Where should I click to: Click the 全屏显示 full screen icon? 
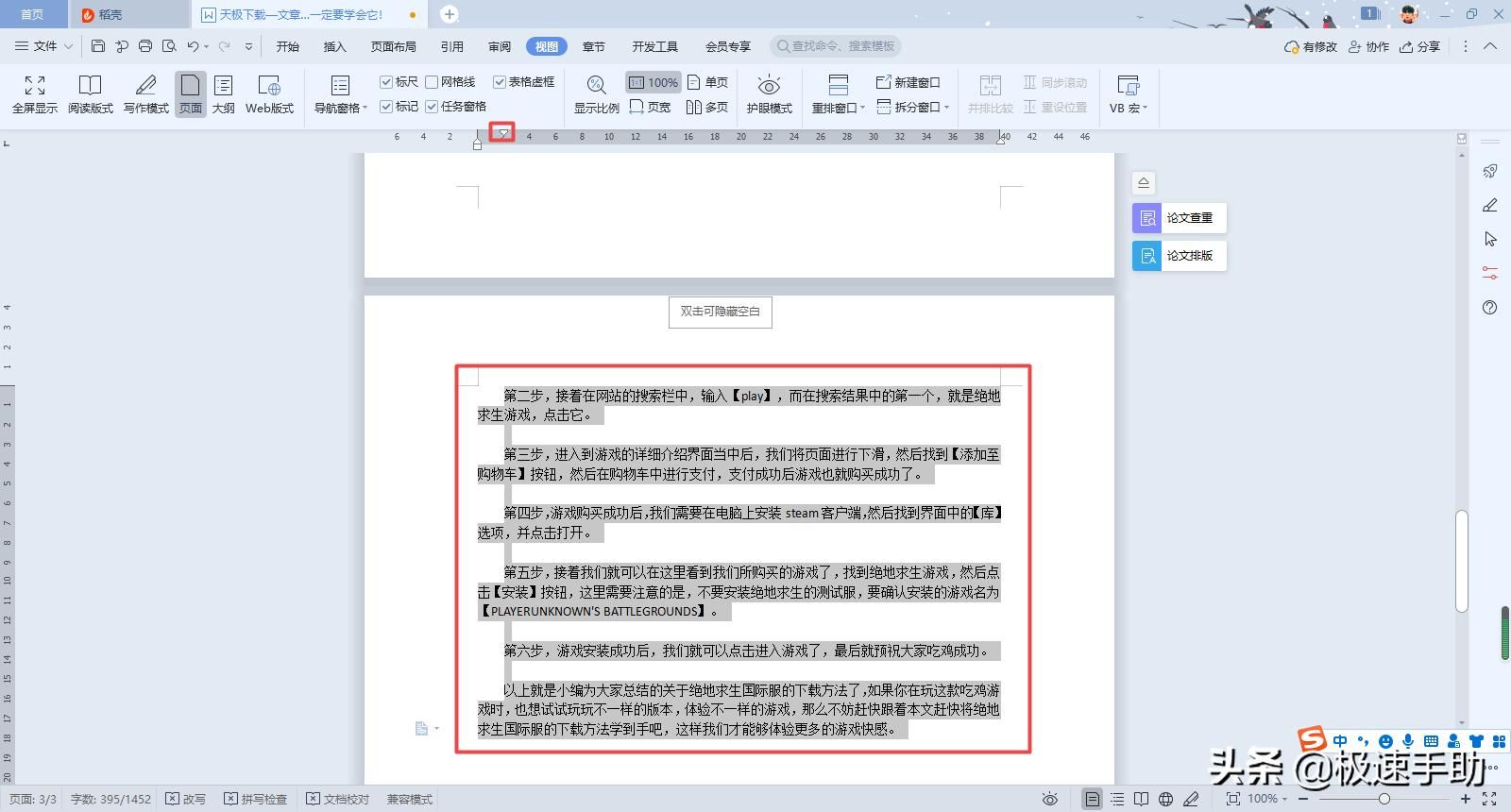pyautogui.click(x=35, y=86)
